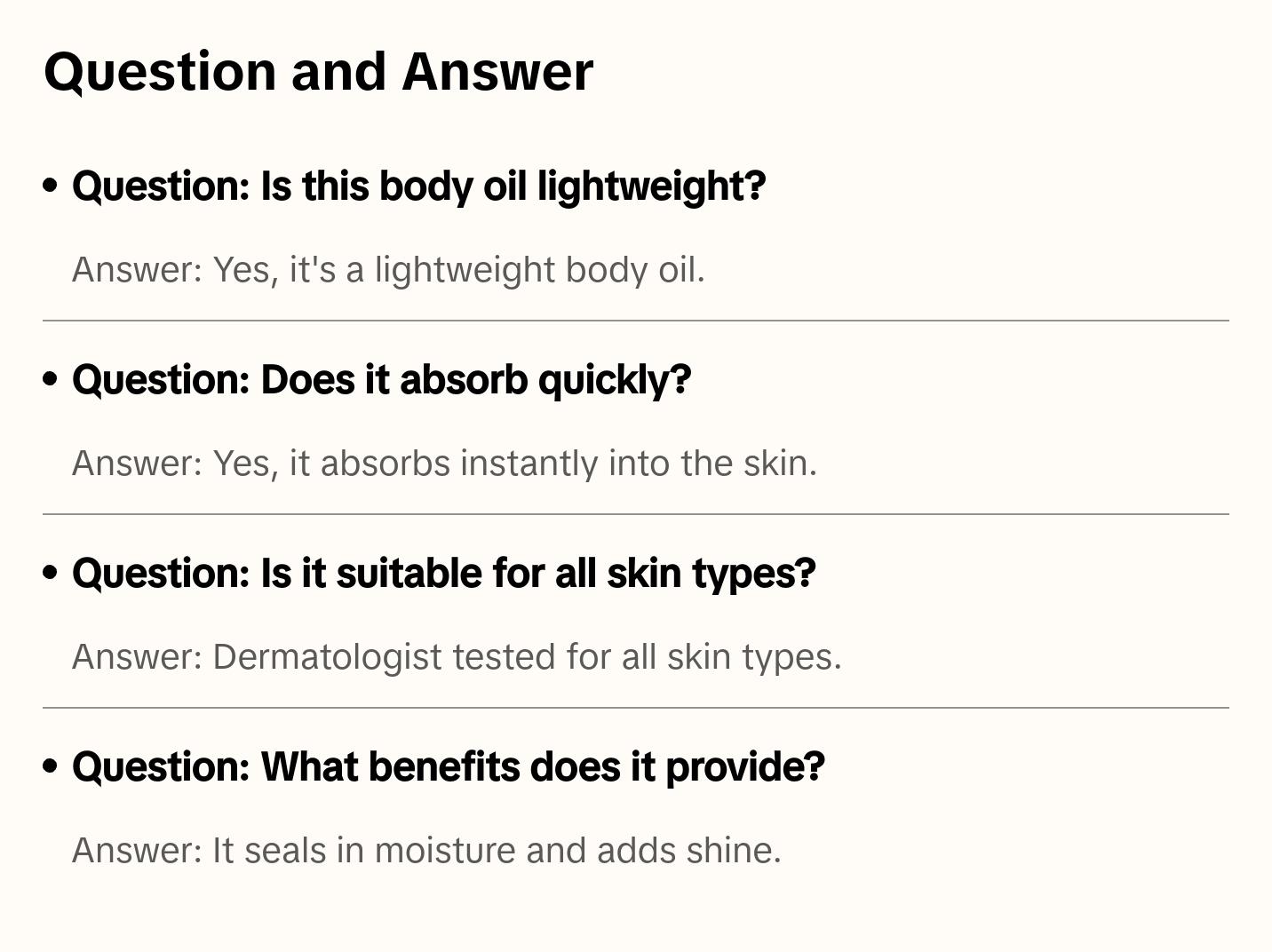This screenshot has width=1272, height=952.
Task: Click the bullet beside the benefits question
Action: (x=51, y=766)
